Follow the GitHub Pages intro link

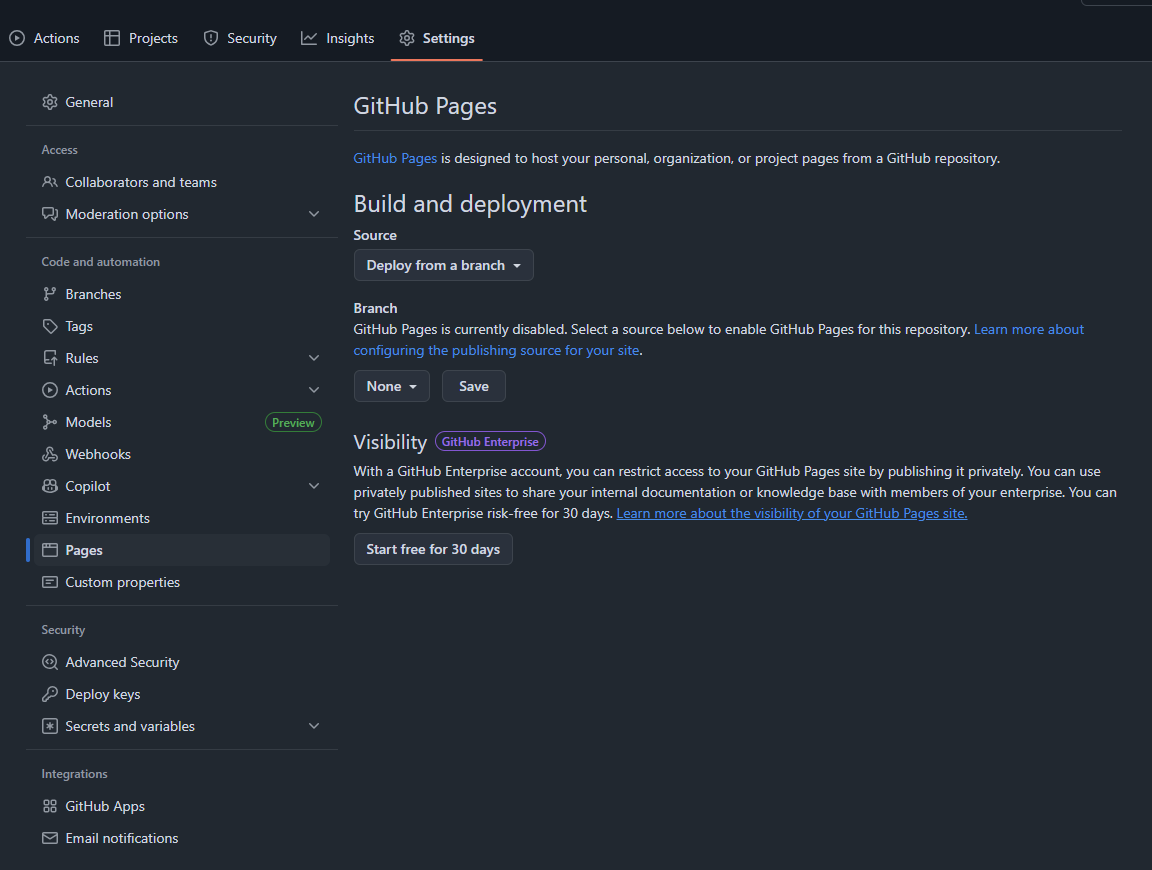pyautogui.click(x=395, y=158)
